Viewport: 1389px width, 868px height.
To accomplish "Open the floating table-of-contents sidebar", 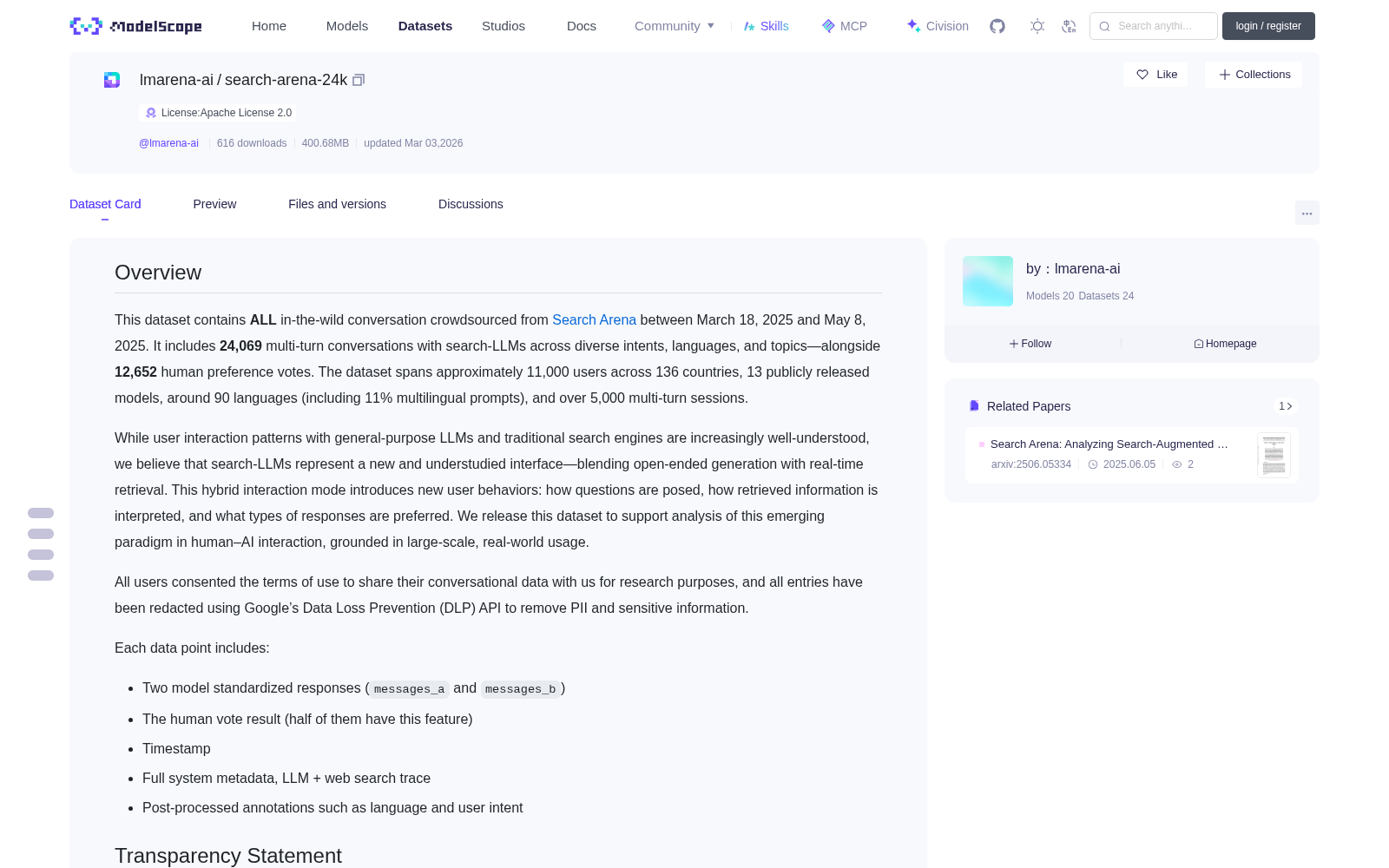I will tap(41, 544).
